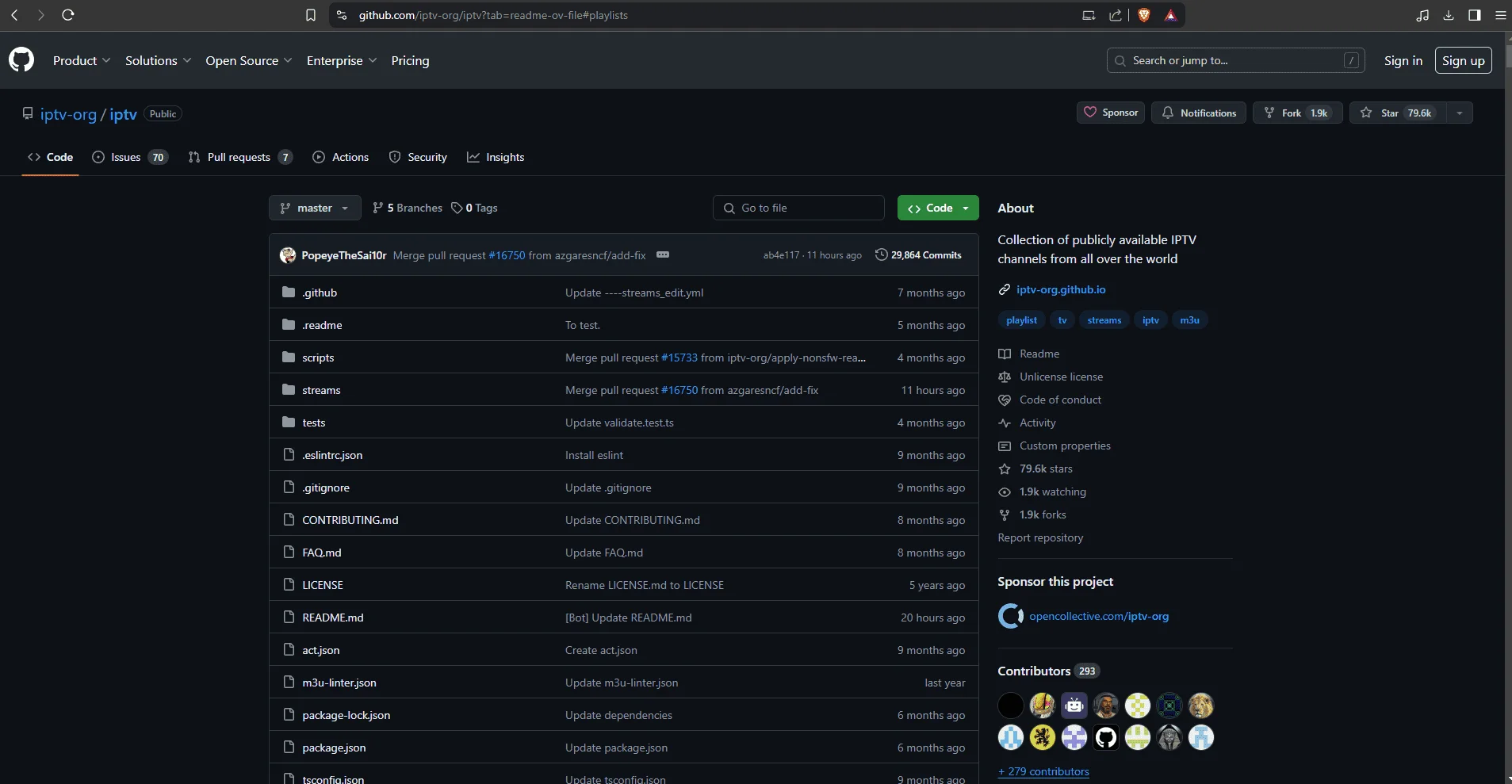Screen dimensions: 1512x784
Task: Switch to the Pull requests tab
Action: 240,157
